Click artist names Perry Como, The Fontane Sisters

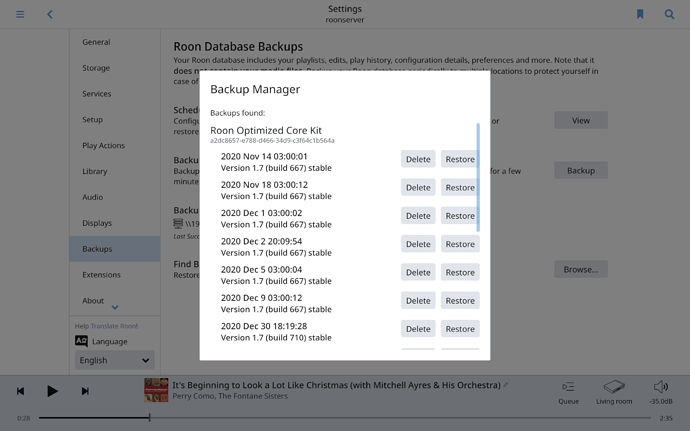pos(230,396)
